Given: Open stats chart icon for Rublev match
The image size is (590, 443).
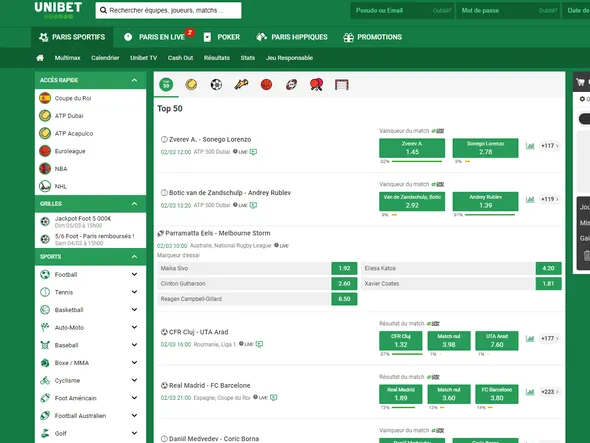Looking at the screenshot, I should [530, 199].
